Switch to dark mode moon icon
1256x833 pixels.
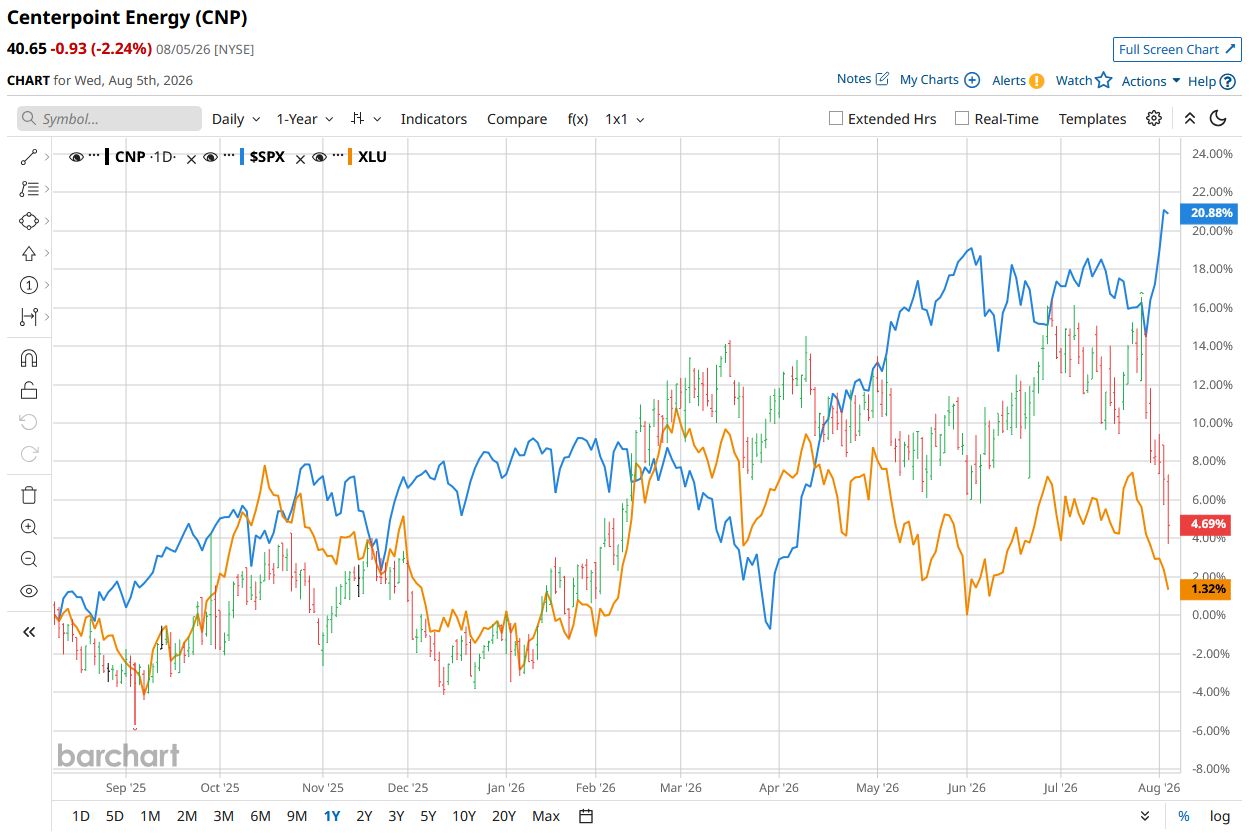point(1218,118)
